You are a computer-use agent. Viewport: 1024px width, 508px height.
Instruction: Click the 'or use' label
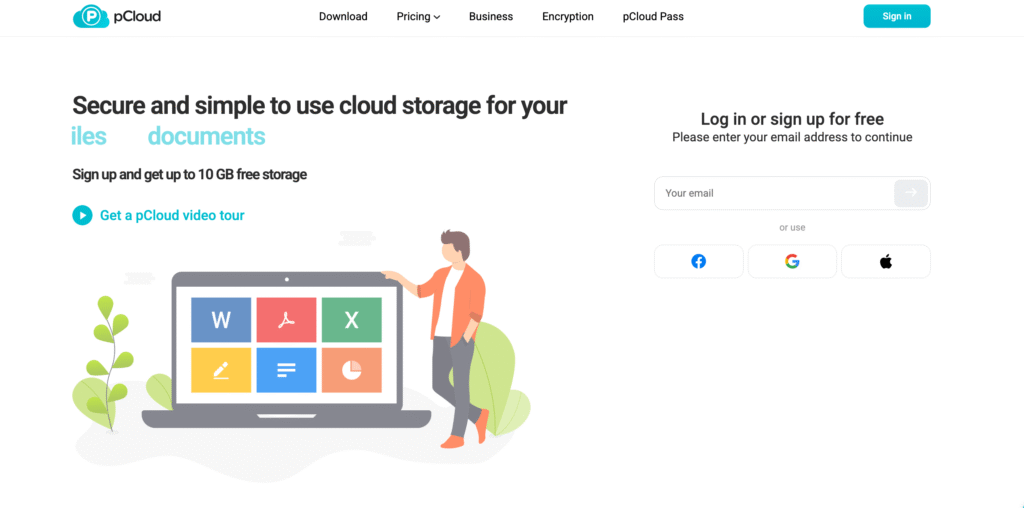(x=792, y=228)
